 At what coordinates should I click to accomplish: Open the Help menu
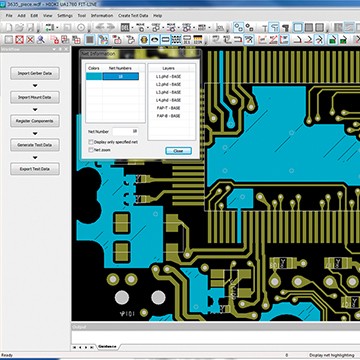(x=157, y=16)
